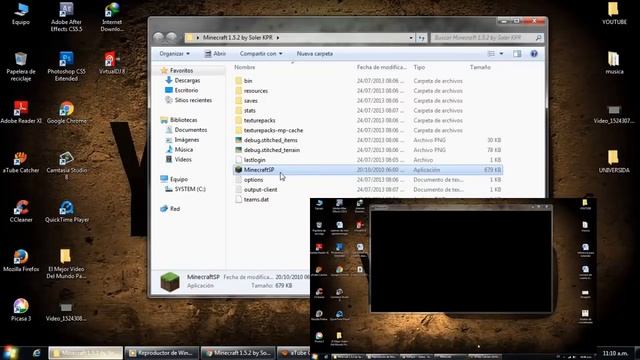Open the musica desktop folder
This screenshot has width=640, height=360.
pos(614,63)
